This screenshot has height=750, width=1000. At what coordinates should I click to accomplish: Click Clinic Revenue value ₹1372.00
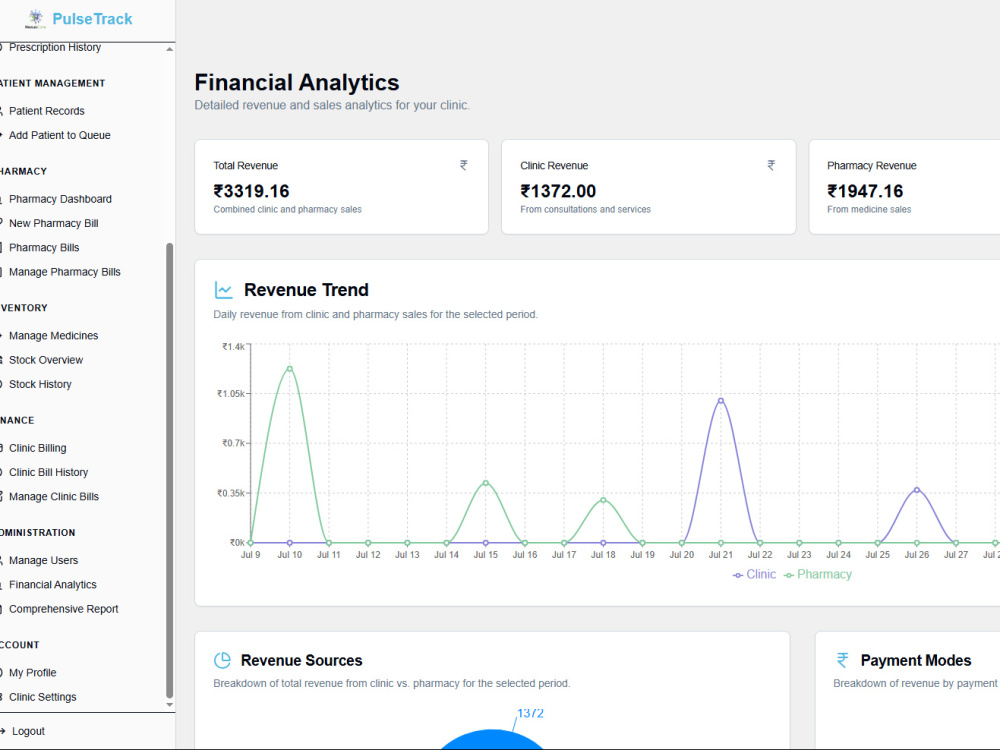[x=558, y=191]
